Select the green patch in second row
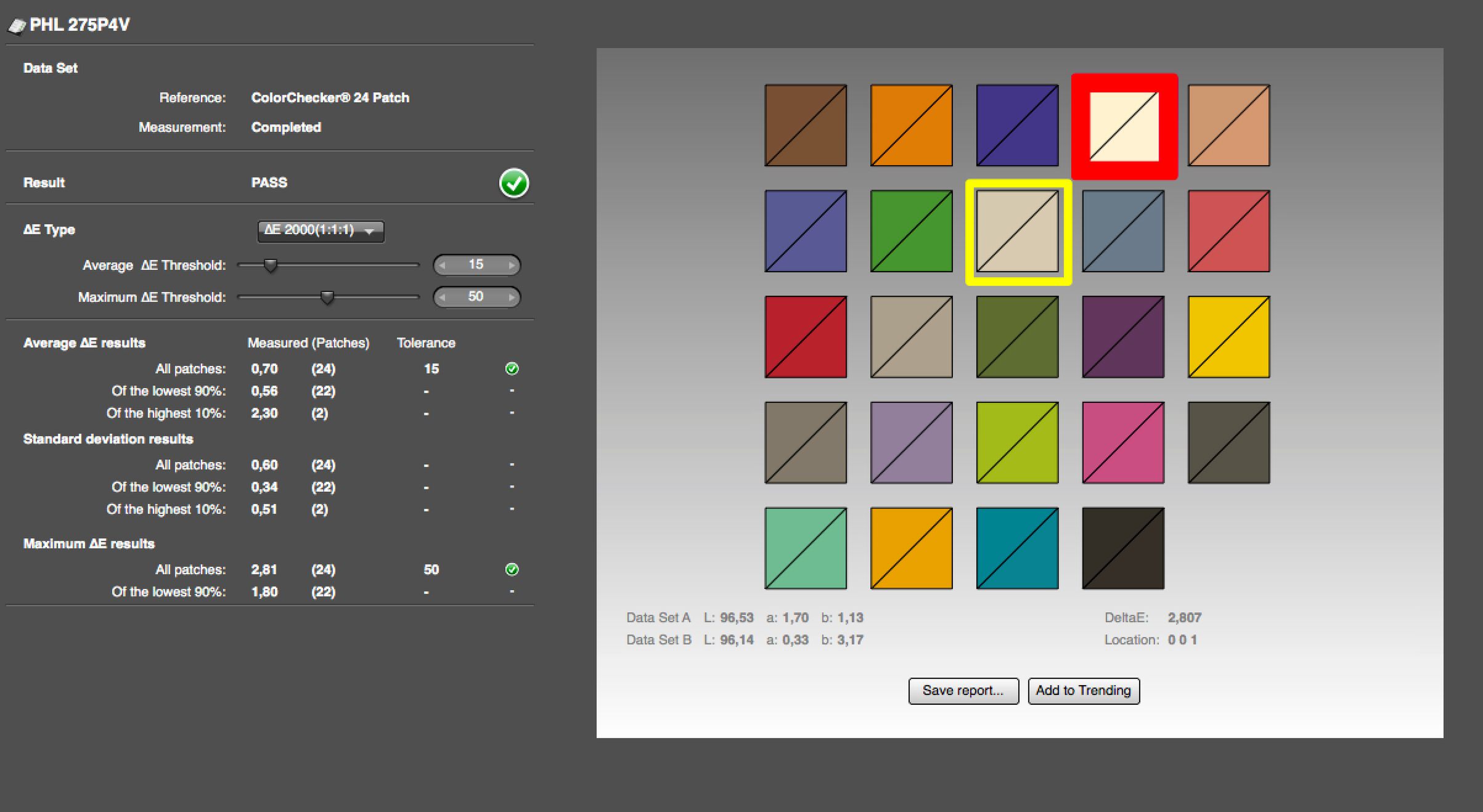The height and width of the screenshot is (812, 1483). [x=912, y=231]
